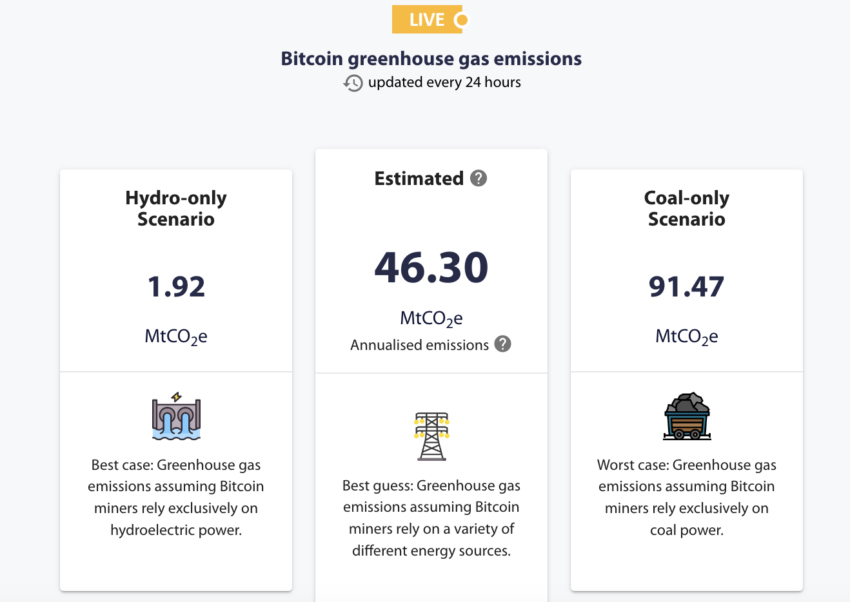This screenshot has height=602, width=850.
Task: Click the updated every 24 hours text
Action: point(444,82)
